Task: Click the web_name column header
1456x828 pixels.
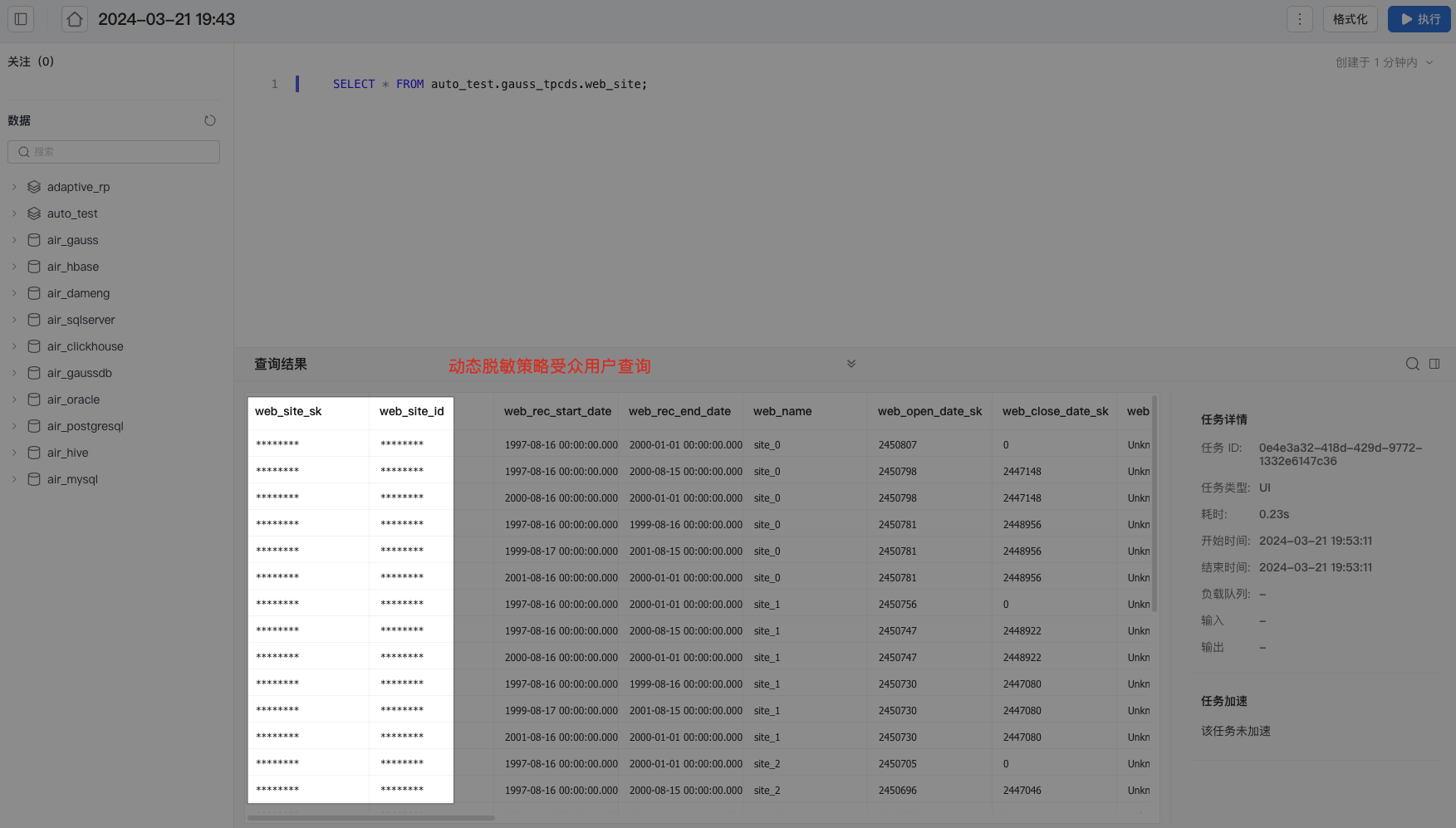Action: click(782, 411)
